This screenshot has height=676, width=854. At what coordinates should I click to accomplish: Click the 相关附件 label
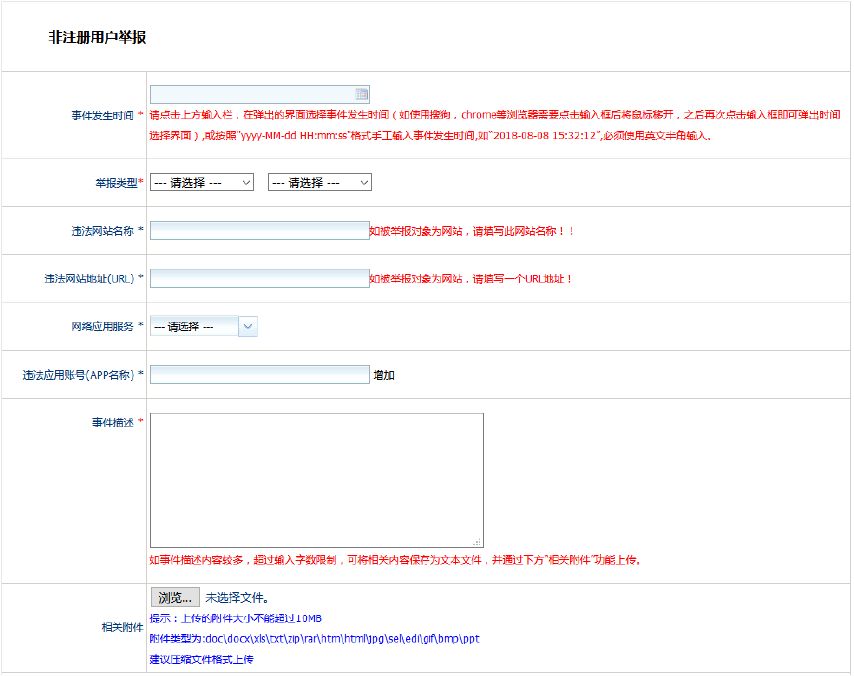pos(123,628)
